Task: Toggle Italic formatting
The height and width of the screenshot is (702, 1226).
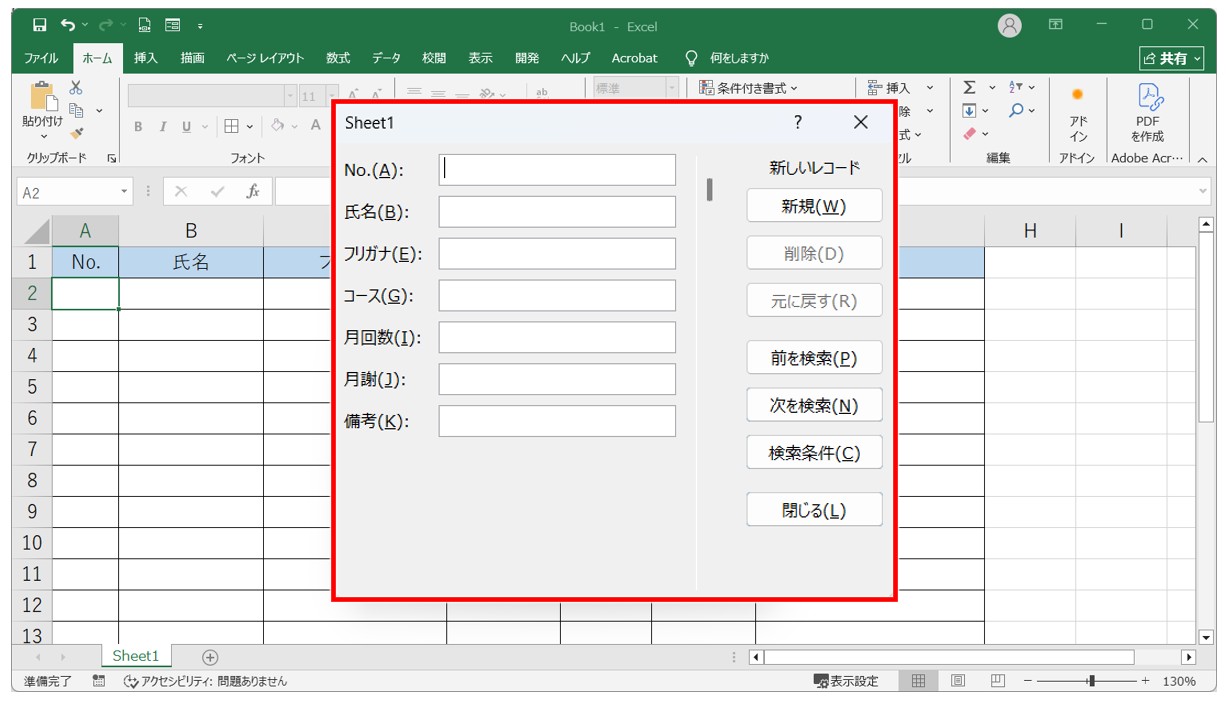Action: (162, 126)
